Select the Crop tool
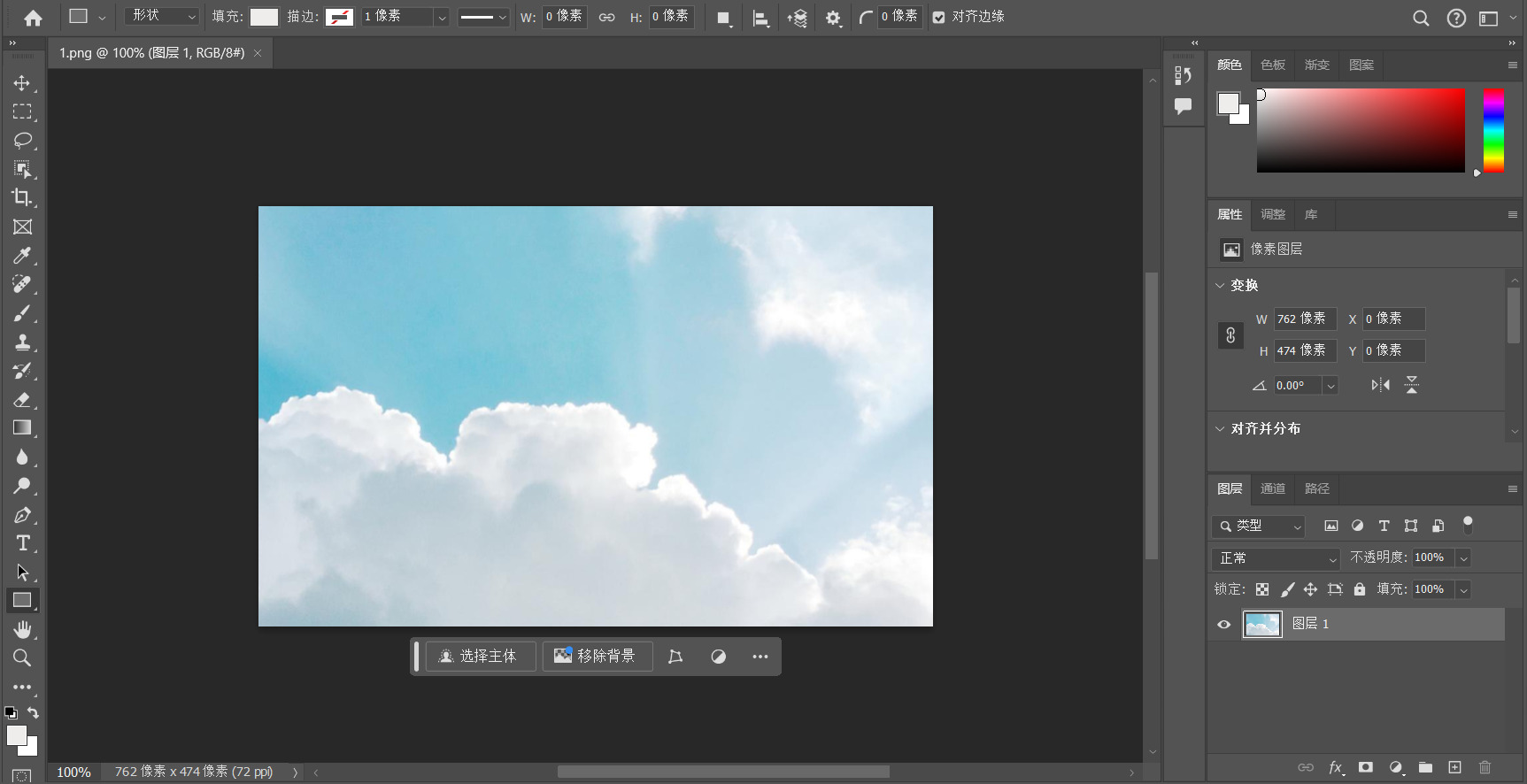 click(x=22, y=197)
